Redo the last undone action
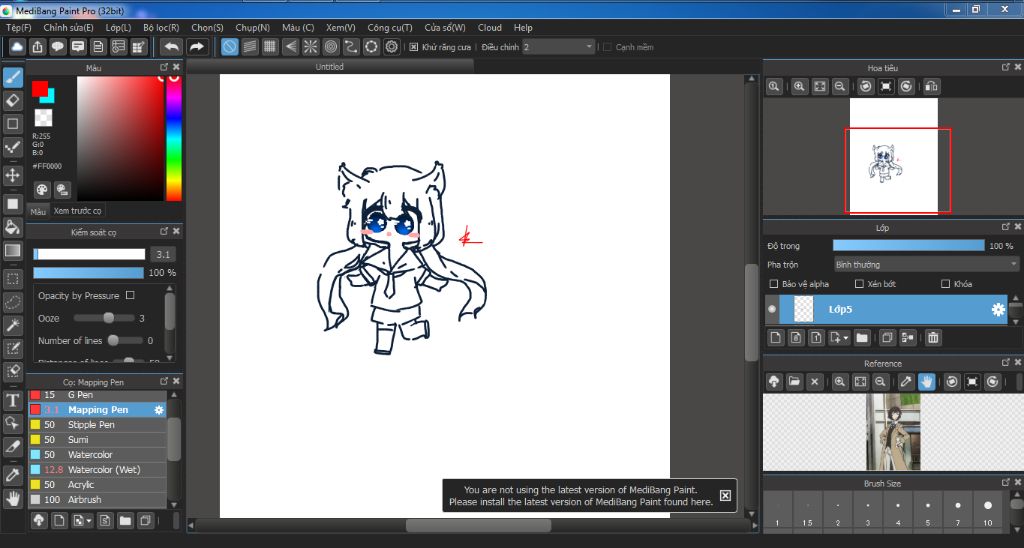Viewport: 1024px width, 548px height. [x=196, y=46]
